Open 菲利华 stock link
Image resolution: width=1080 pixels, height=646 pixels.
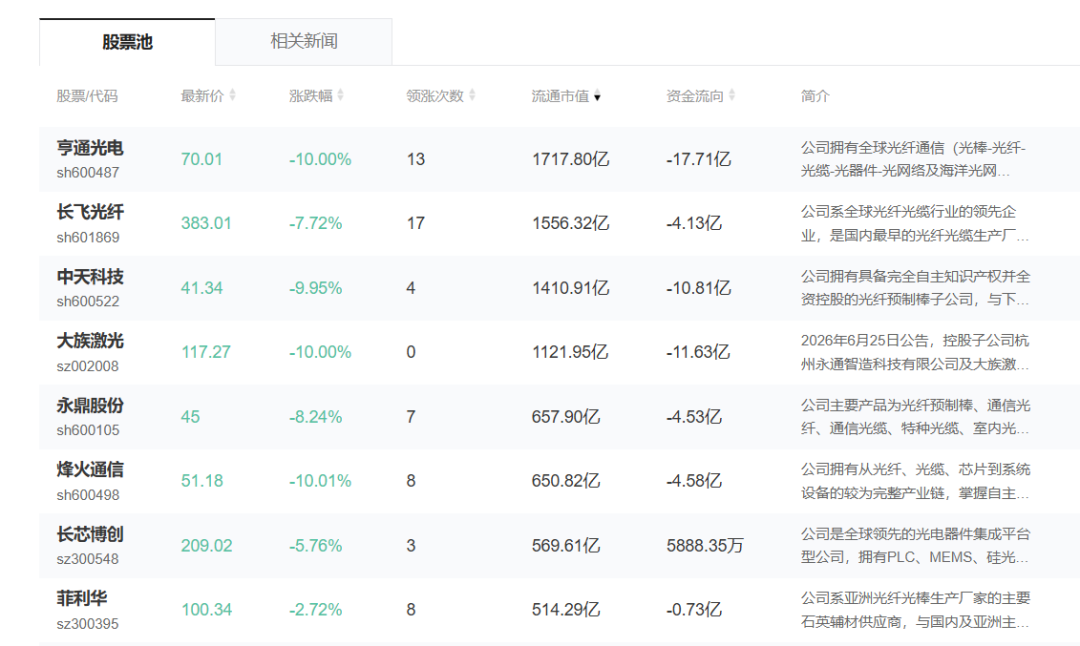click(x=82, y=598)
